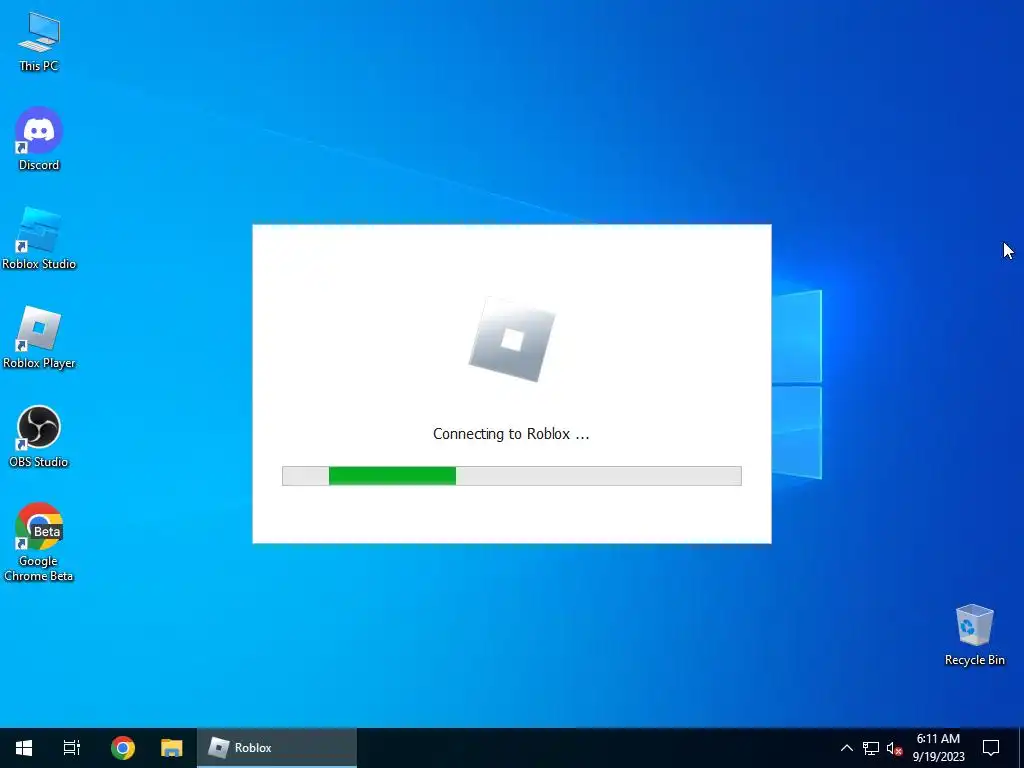
Task: Open the clock showing 6:11 AM
Action: (938, 748)
